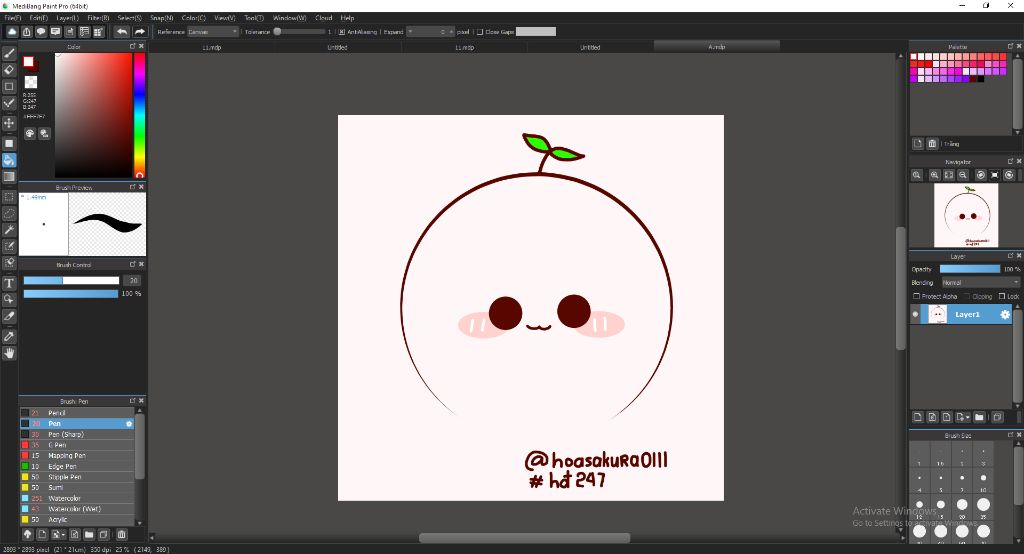The image size is (1024, 554).
Task: Zoom out using Navigator magnifier minus
Action: (x=963, y=175)
